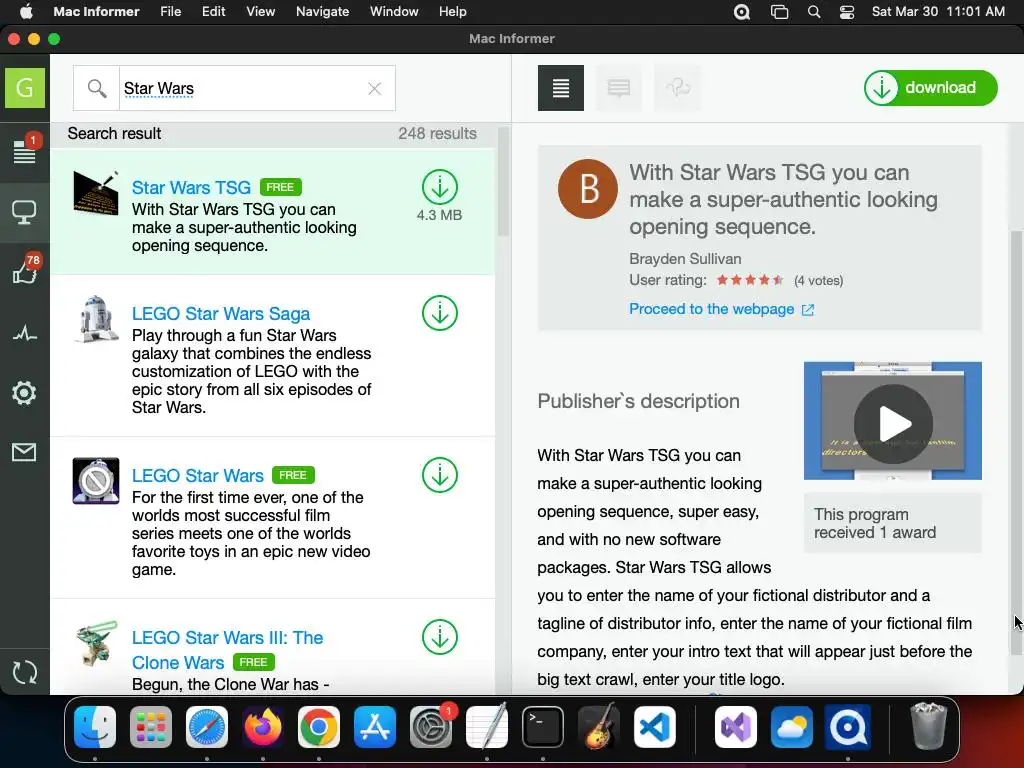Viewport: 1024px width, 768px height.
Task: Download Star Wars TSG from list
Action: pos(440,187)
